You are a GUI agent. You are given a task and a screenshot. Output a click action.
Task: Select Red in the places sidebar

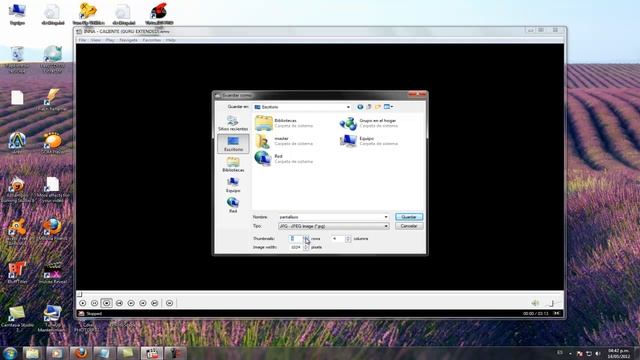[233, 205]
